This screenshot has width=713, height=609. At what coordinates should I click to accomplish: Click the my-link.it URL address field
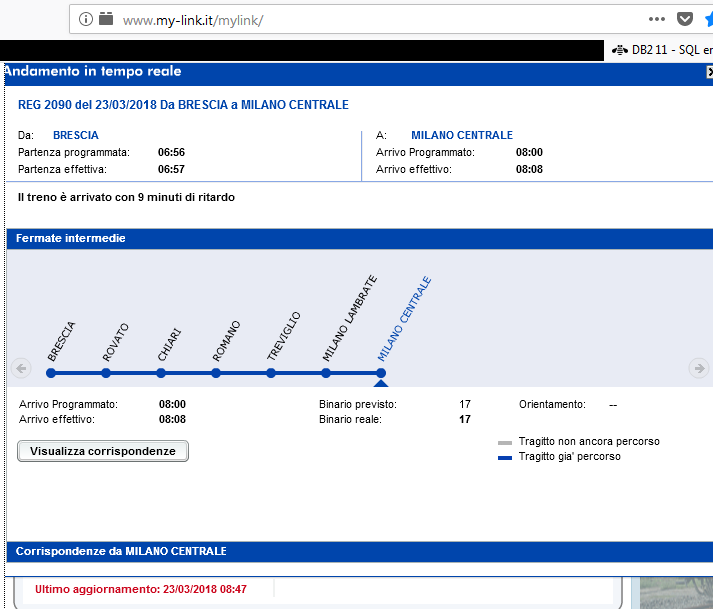coord(193,20)
